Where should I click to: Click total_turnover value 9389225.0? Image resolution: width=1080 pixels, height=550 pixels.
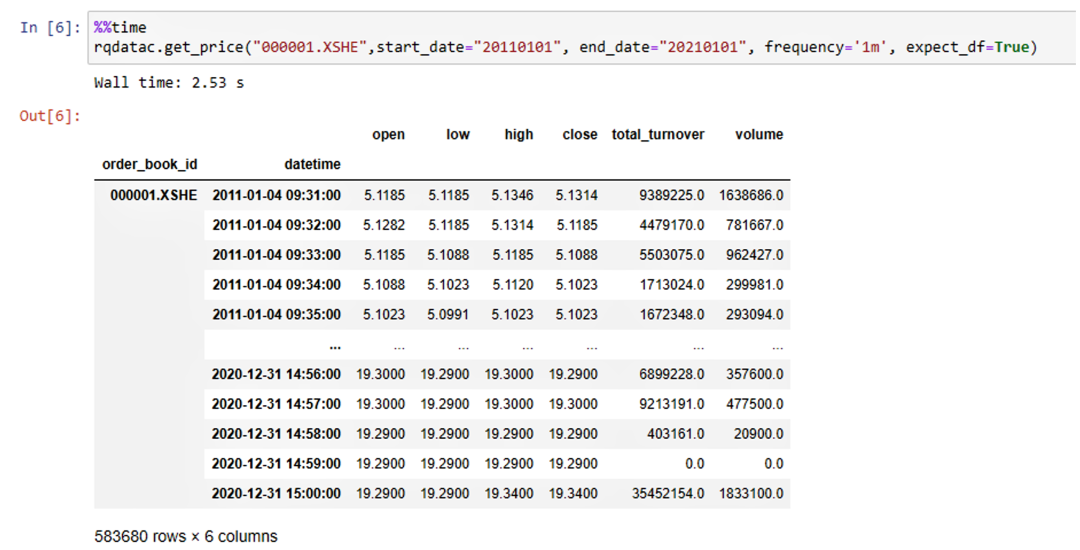point(672,195)
